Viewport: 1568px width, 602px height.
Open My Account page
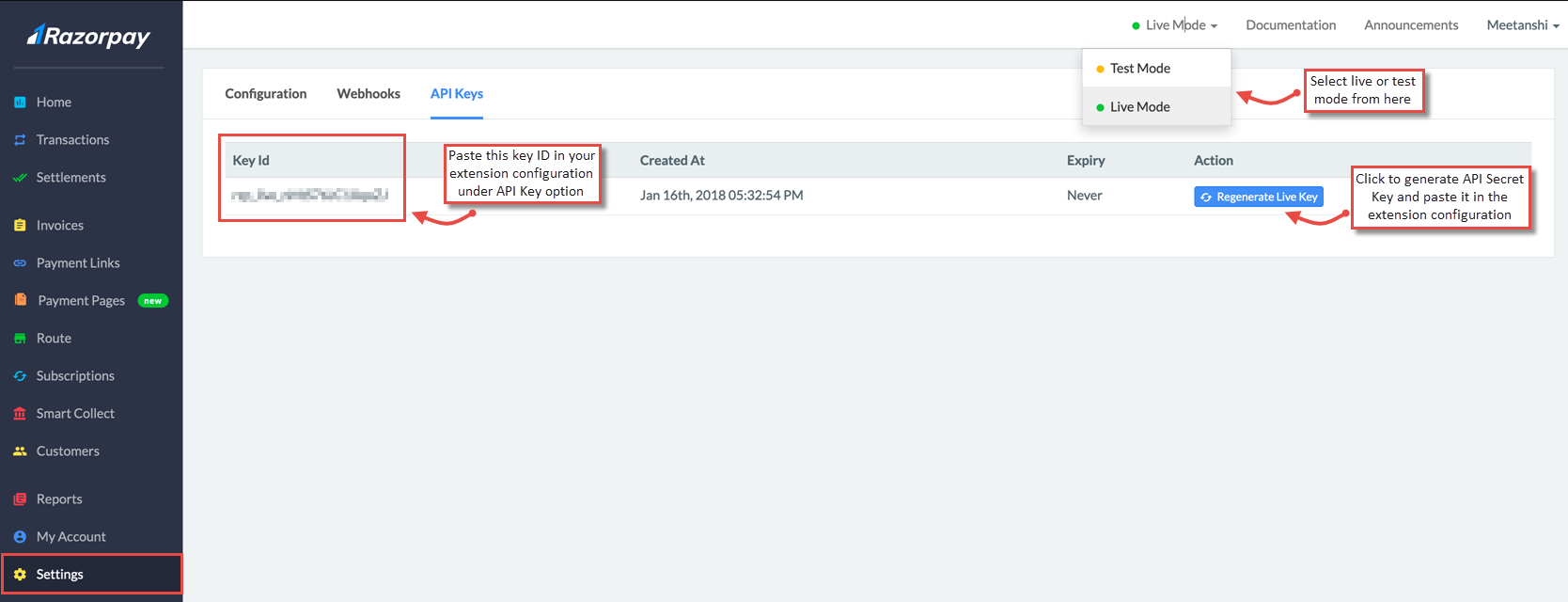tap(71, 536)
